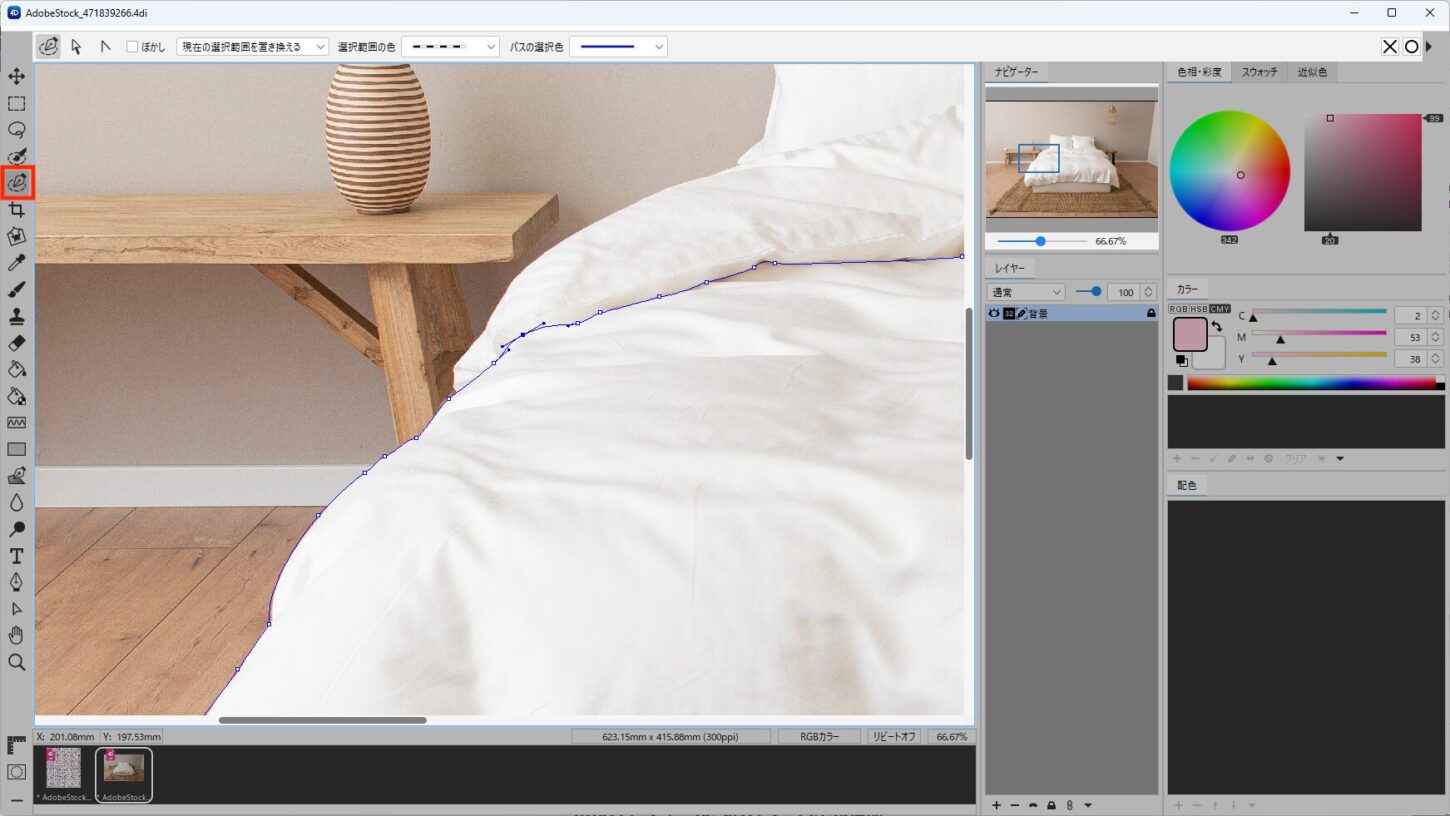Enable the ぼかし checkbox
Viewport: 1450px width, 816px height.
(133, 47)
